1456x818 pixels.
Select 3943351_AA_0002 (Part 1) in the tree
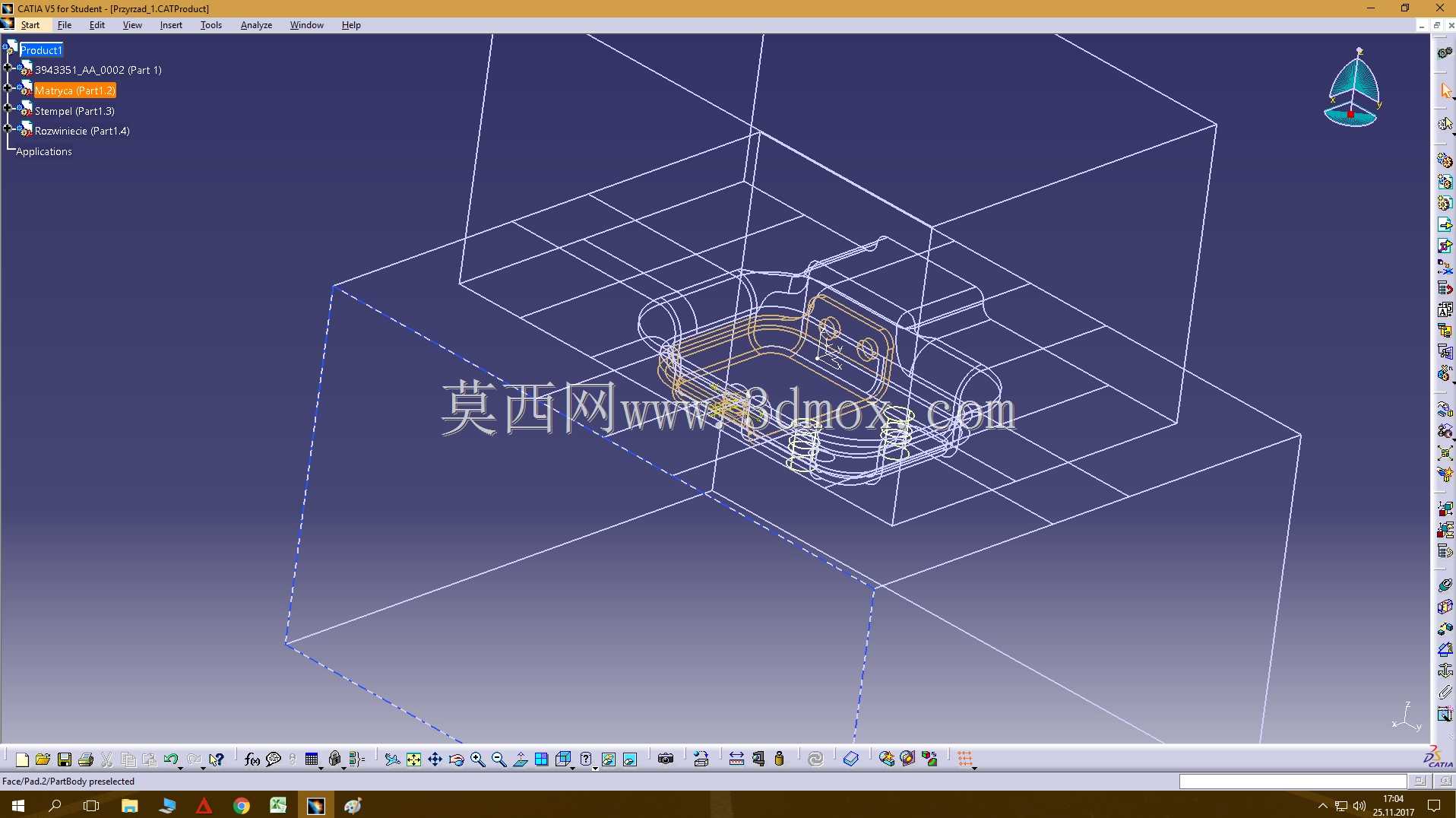[x=98, y=70]
